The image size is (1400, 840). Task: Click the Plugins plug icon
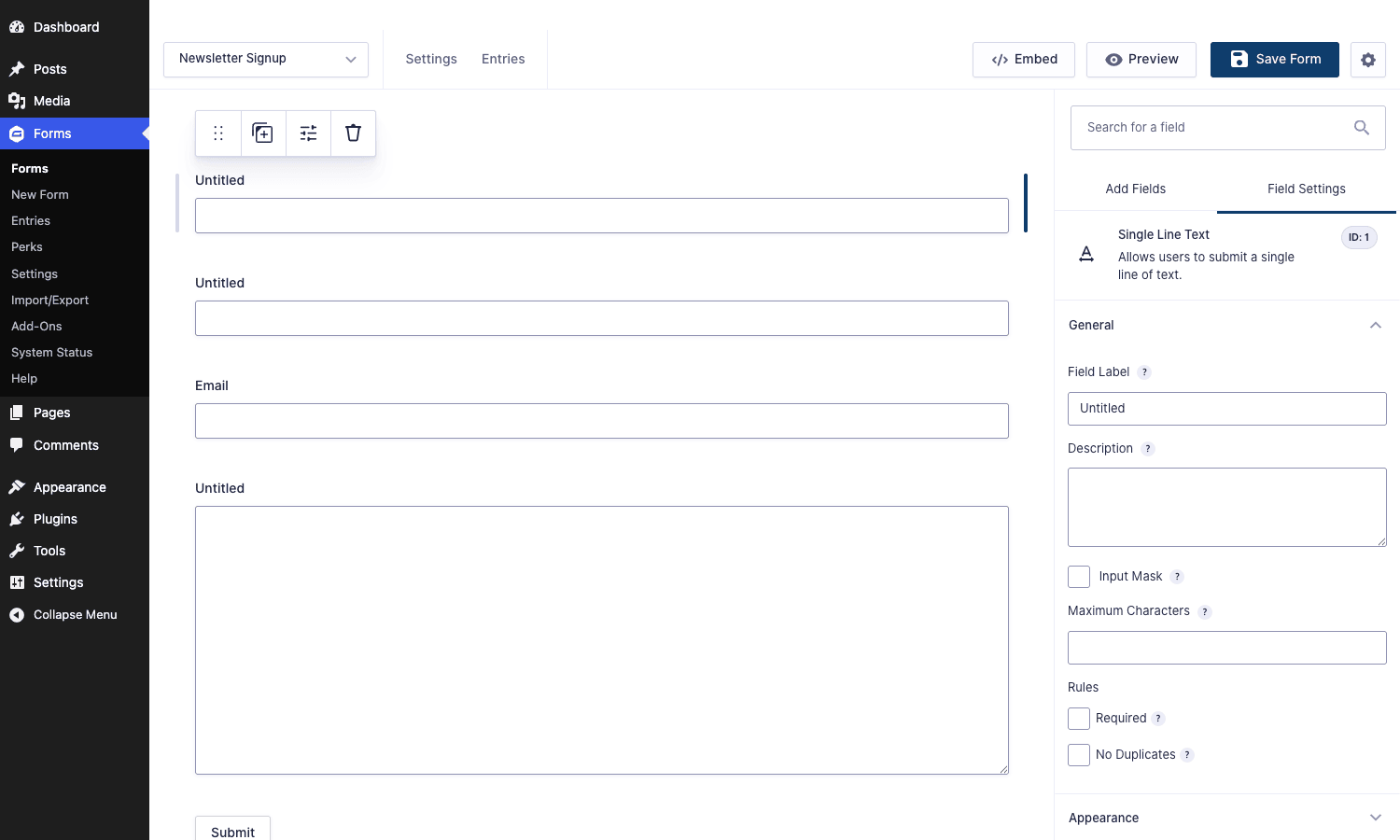click(x=17, y=519)
